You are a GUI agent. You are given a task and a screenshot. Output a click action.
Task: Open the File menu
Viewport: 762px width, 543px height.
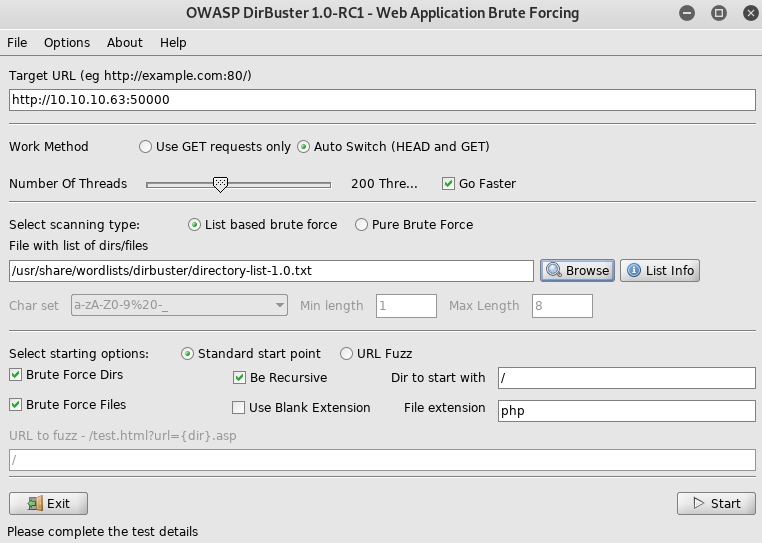[17, 43]
